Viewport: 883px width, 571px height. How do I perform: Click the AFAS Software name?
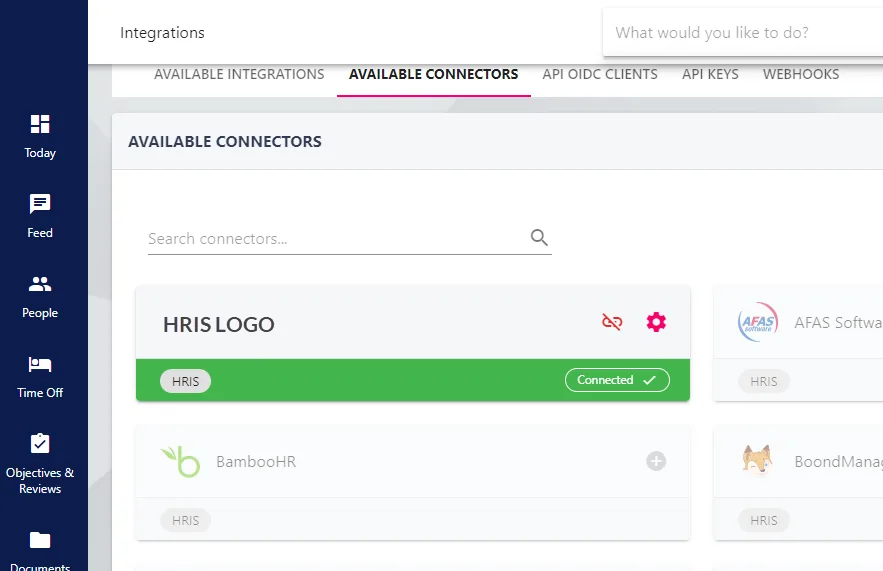coord(838,323)
